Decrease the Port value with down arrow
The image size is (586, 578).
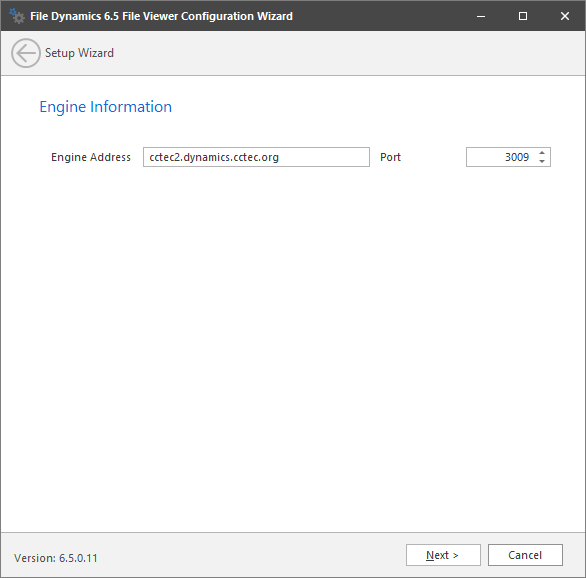tap(542, 161)
